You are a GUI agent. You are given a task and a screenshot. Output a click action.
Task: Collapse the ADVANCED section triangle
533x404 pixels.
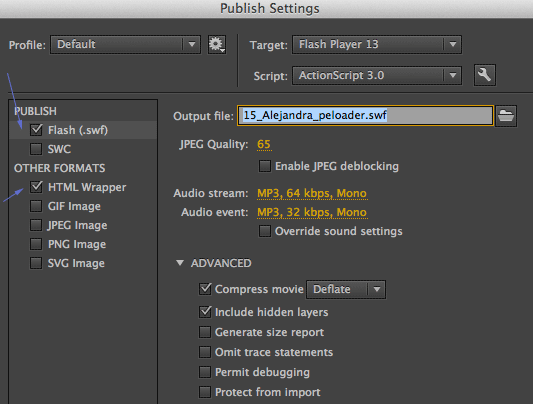coord(180,263)
